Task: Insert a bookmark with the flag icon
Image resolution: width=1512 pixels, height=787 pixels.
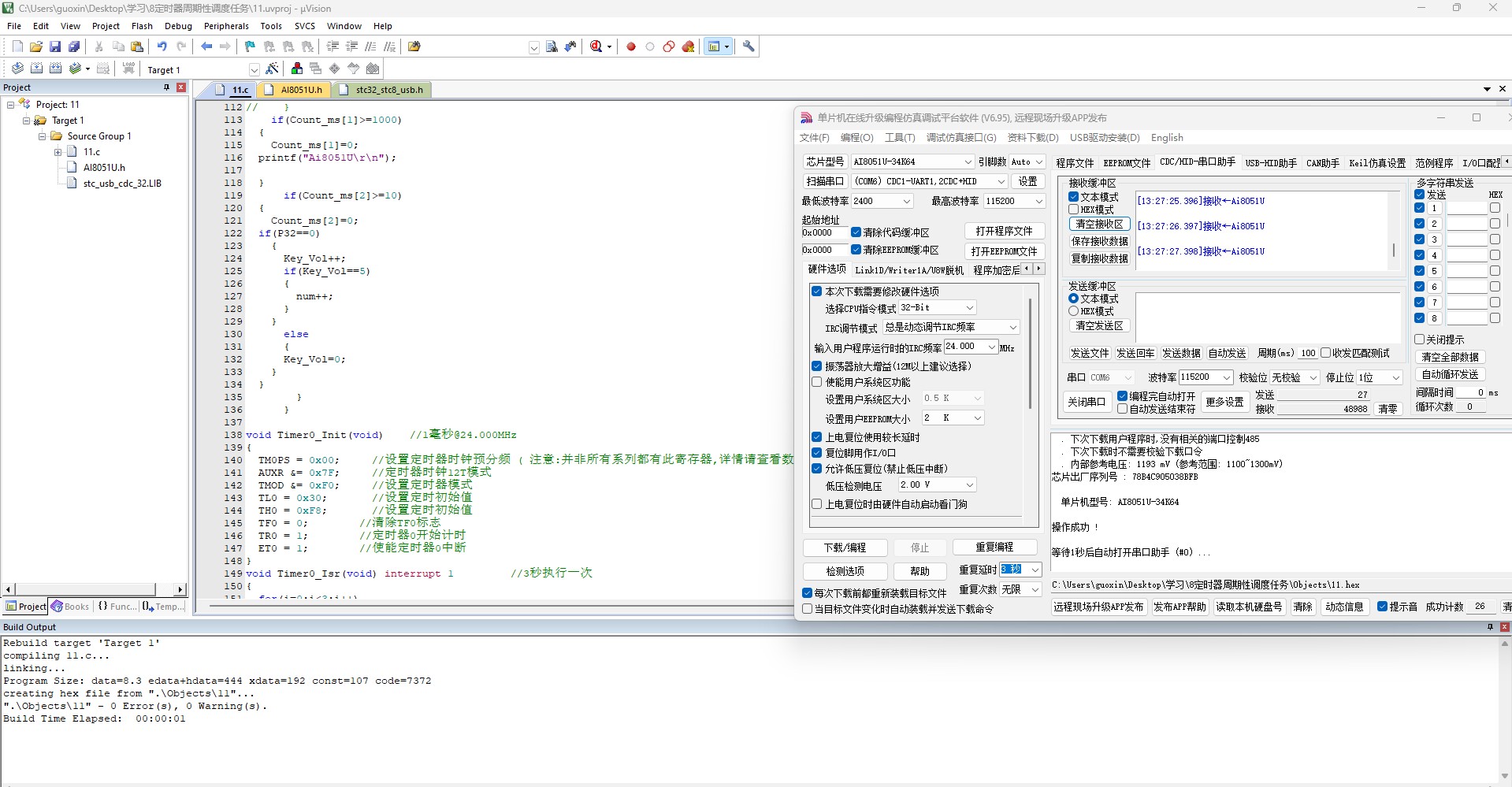Action: click(250, 46)
